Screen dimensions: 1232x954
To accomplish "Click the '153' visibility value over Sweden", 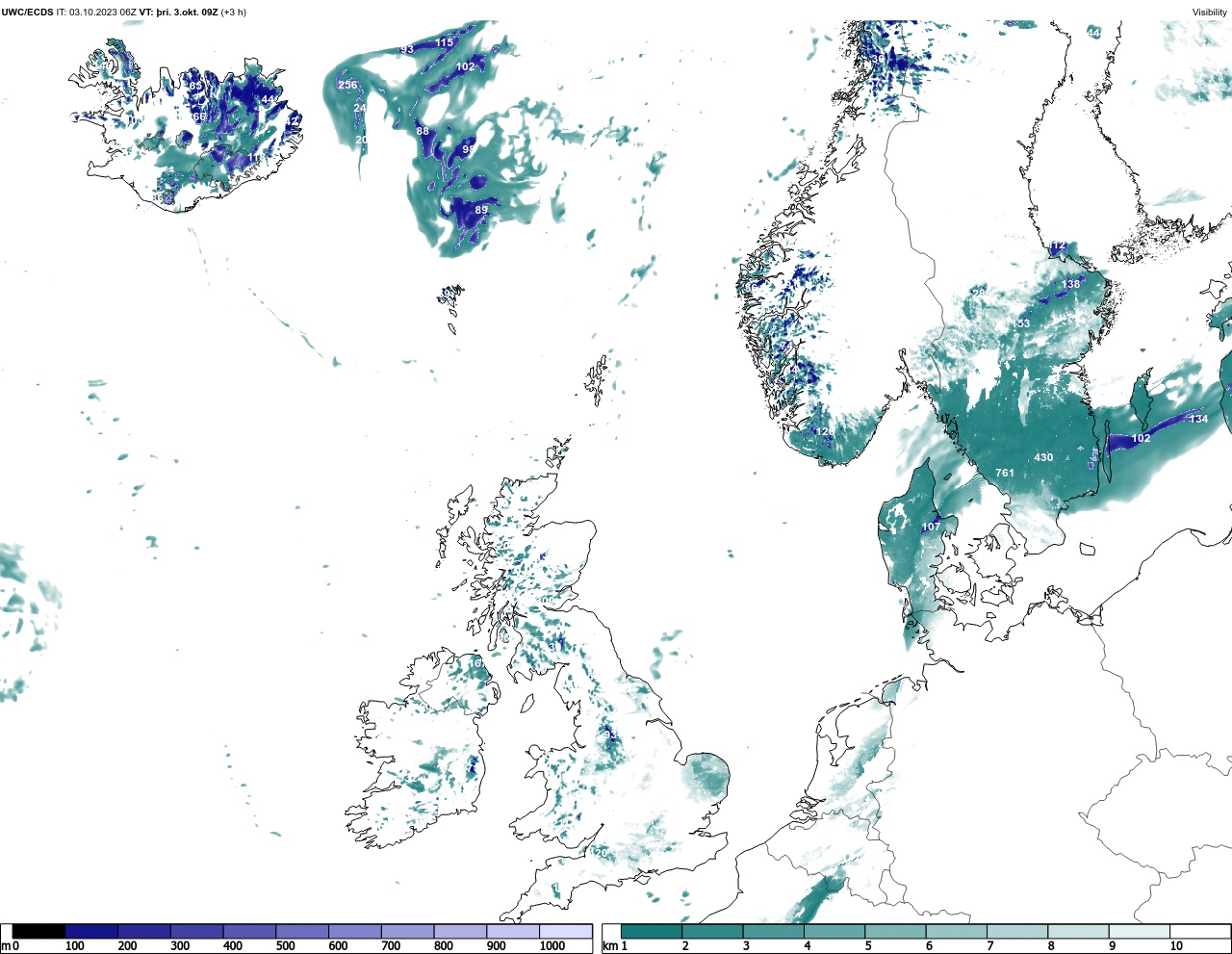I will click(x=1021, y=323).
